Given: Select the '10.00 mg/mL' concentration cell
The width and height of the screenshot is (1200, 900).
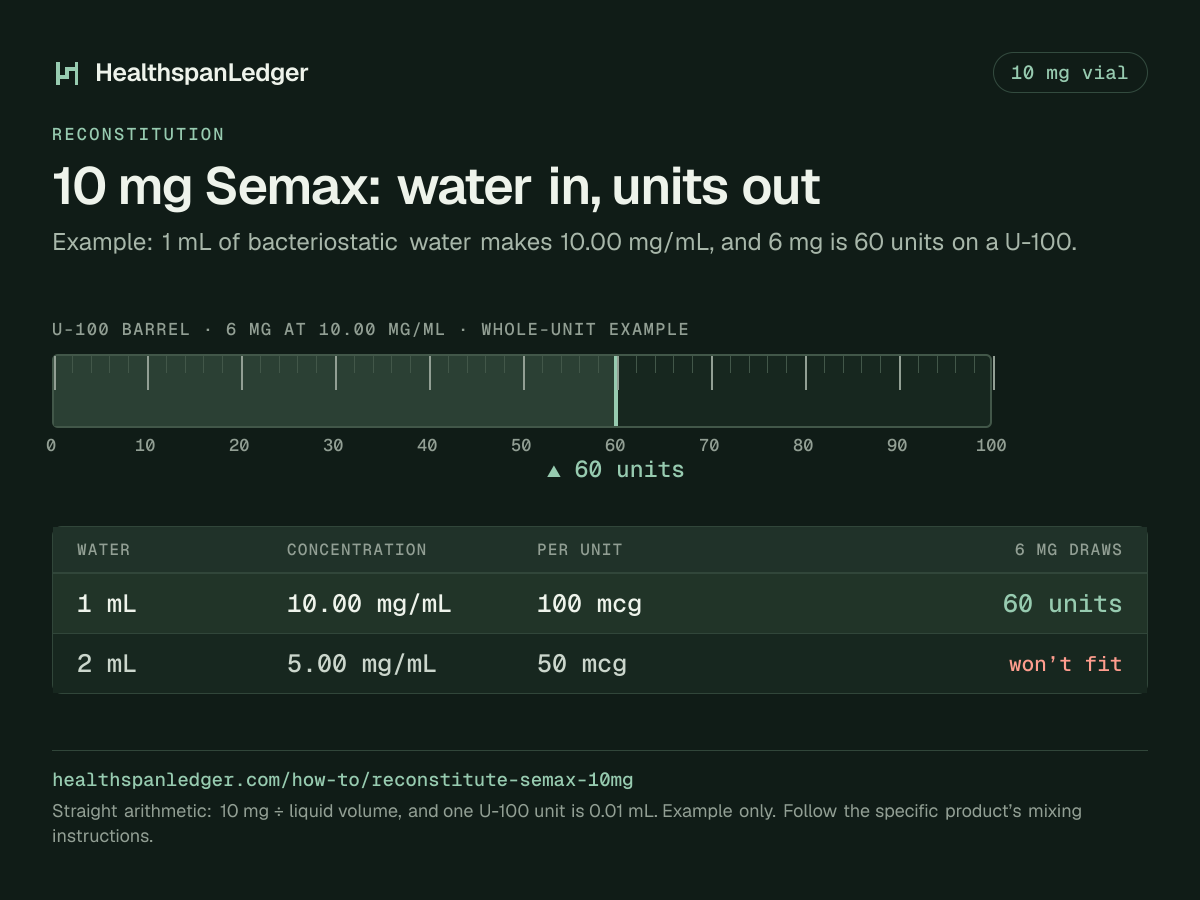Looking at the screenshot, I should [x=369, y=604].
